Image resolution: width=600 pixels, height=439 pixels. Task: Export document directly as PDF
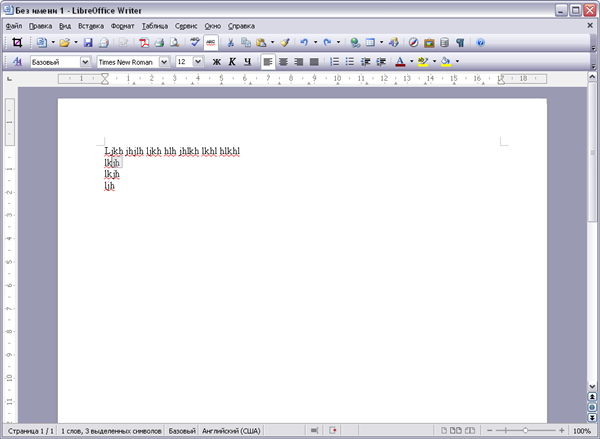(x=143, y=43)
